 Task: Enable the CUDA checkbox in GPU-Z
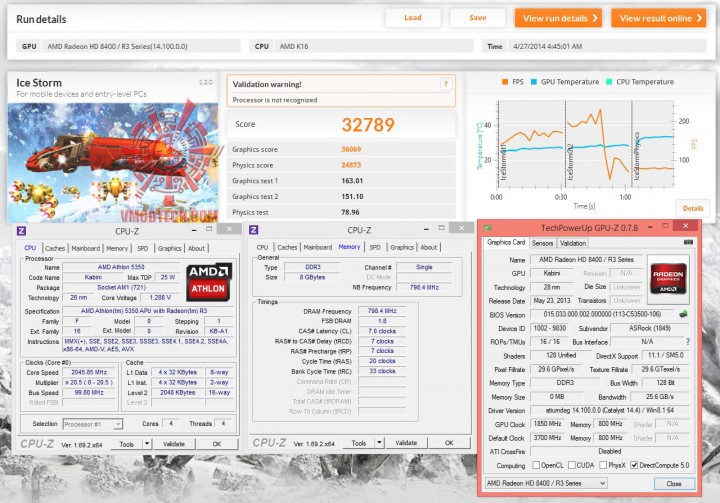(x=572, y=465)
